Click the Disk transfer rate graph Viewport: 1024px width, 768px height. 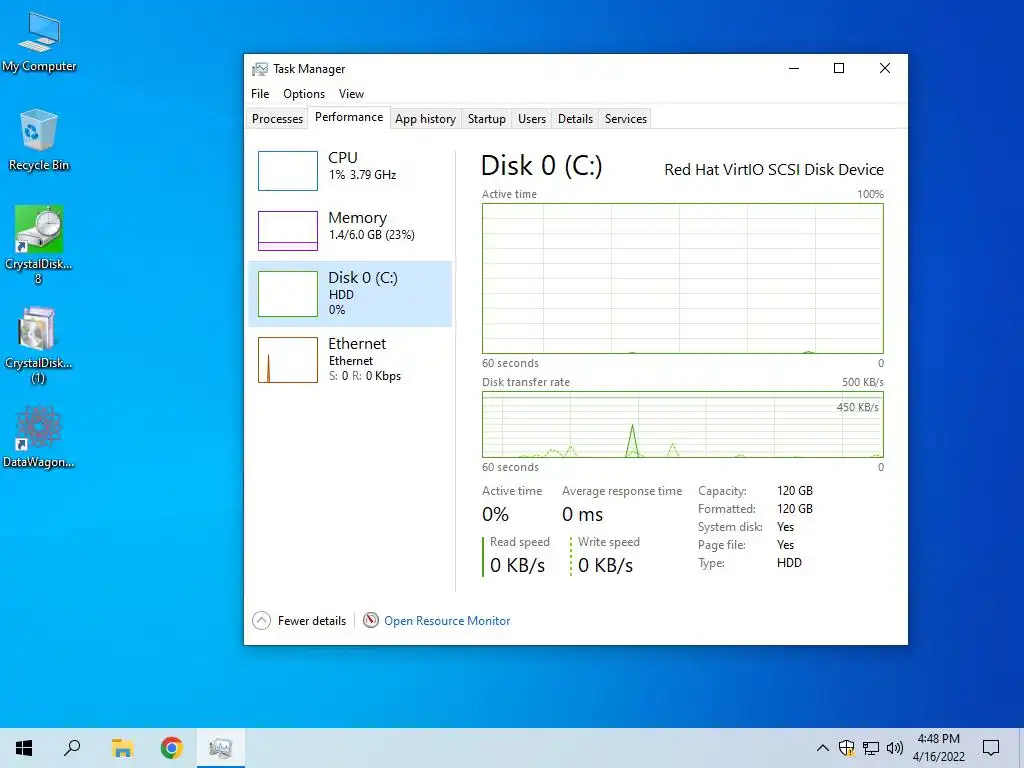click(682, 424)
